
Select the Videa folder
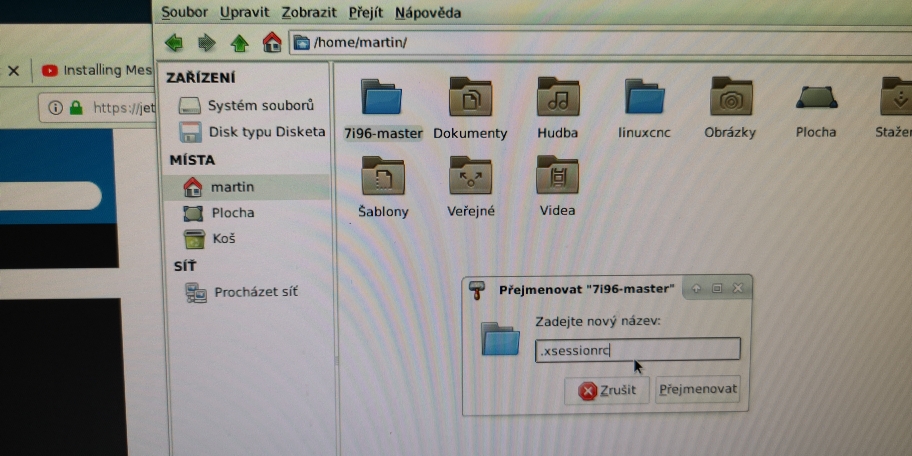pyautogui.click(x=557, y=178)
